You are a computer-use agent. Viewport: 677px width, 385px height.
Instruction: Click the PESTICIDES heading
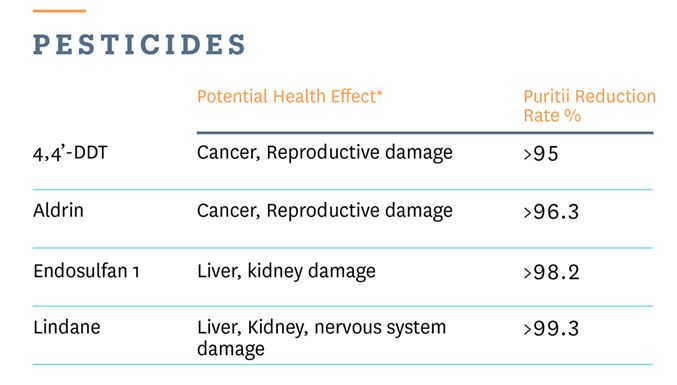(x=139, y=44)
